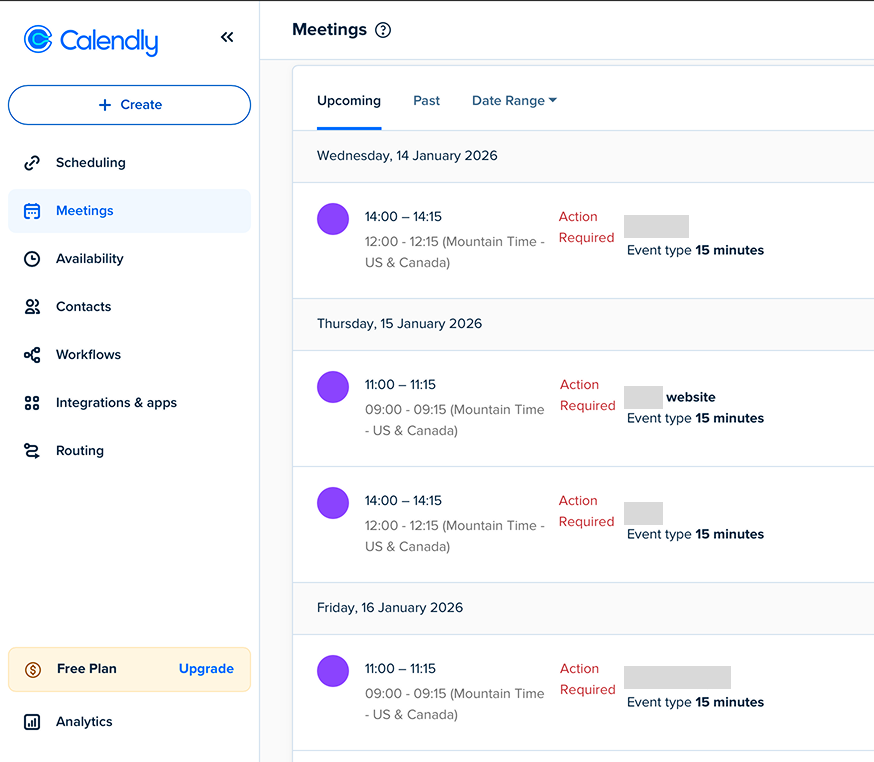This screenshot has height=762, width=874.
Task: Click the 11:00 – 11:15 time on Thursday
Action: point(400,385)
